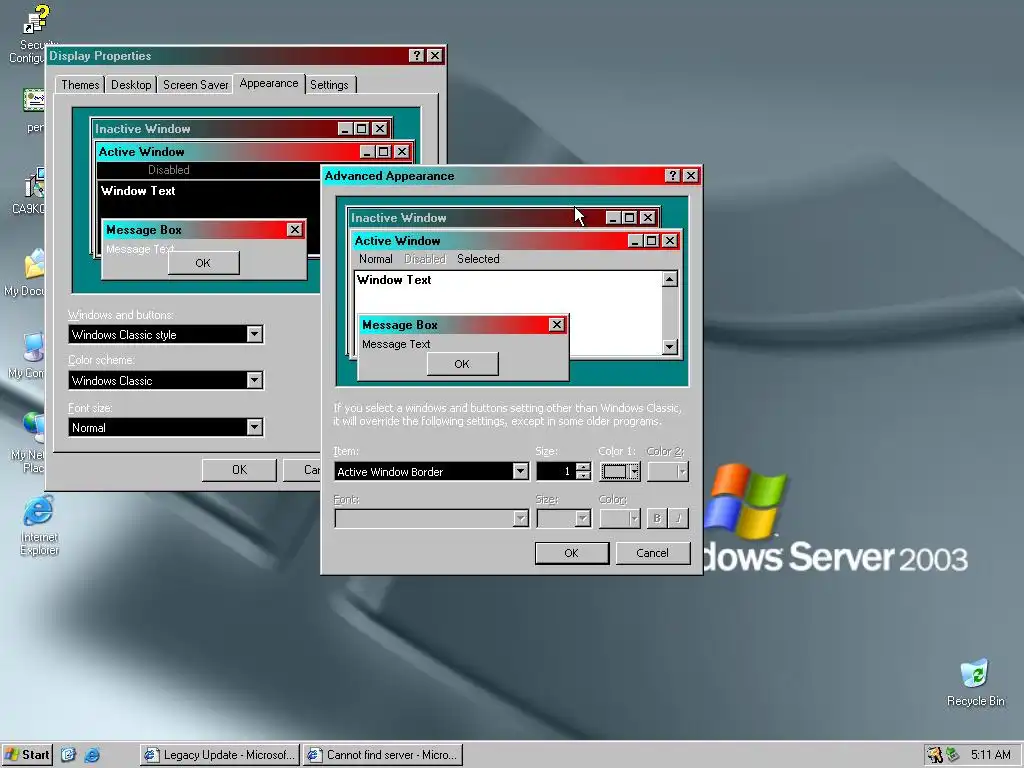Click Cancel in Advanced Appearance dialog
The image size is (1024, 768).
pos(652,553)
